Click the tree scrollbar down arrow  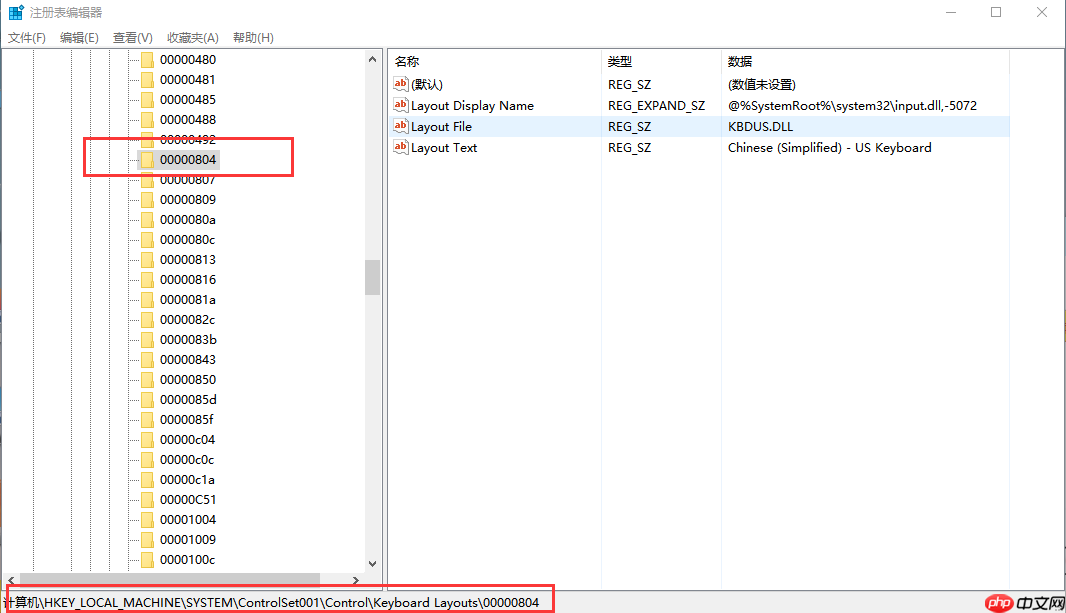373,562
